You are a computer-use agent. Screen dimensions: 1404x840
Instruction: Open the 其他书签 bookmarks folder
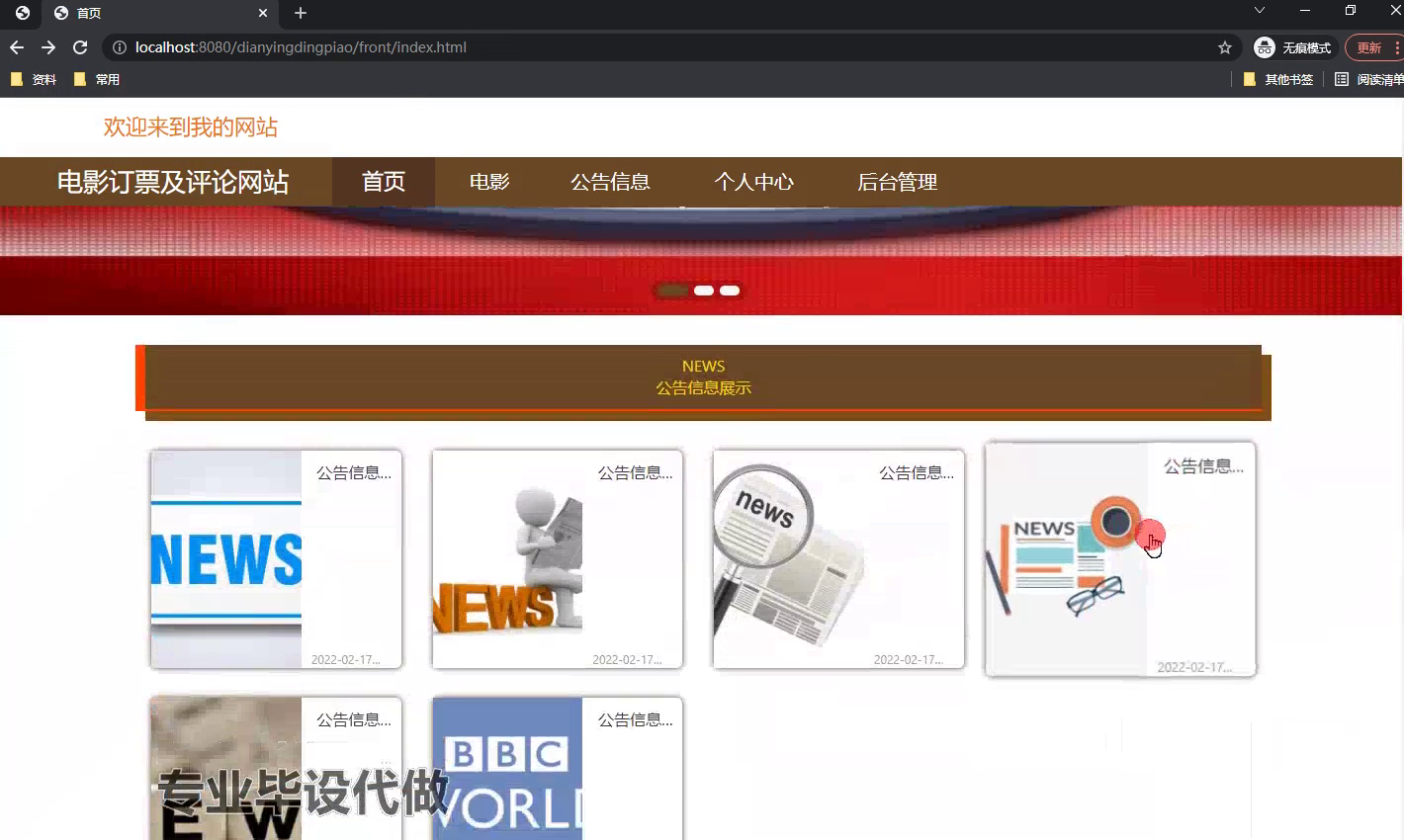click(1277, 79)
